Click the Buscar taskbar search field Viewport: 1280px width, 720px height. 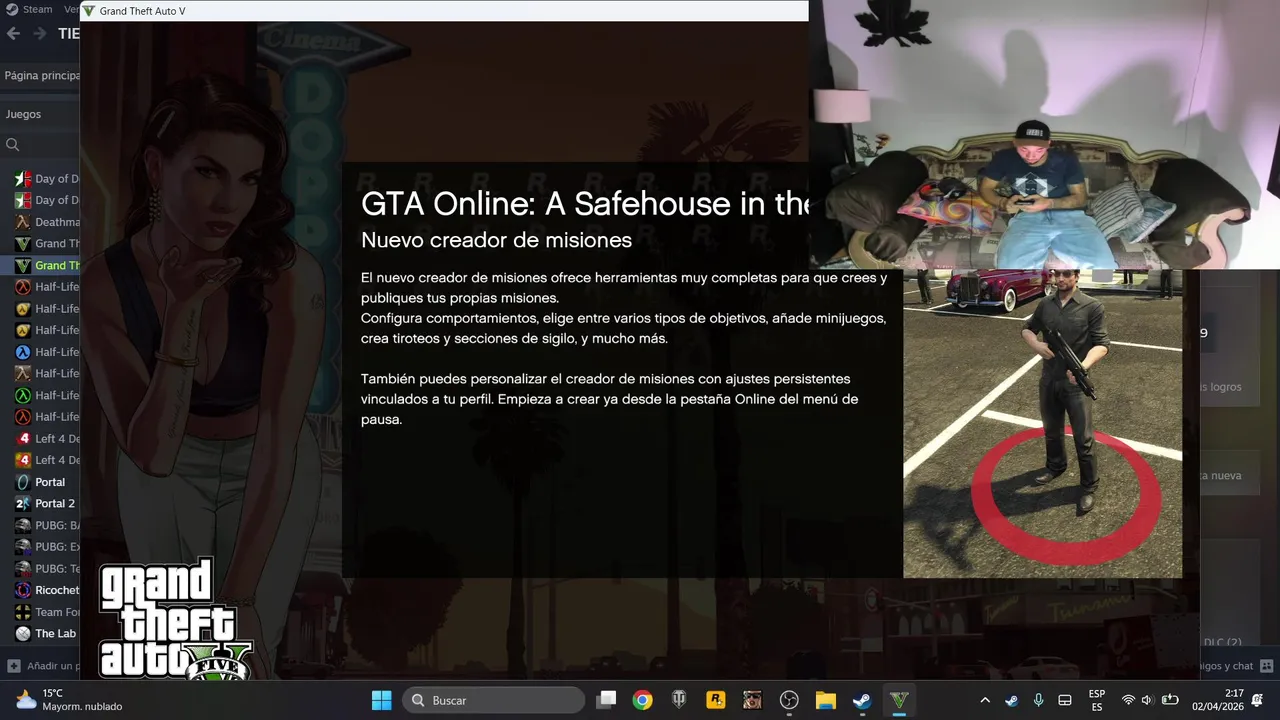(x=493, y=700)
